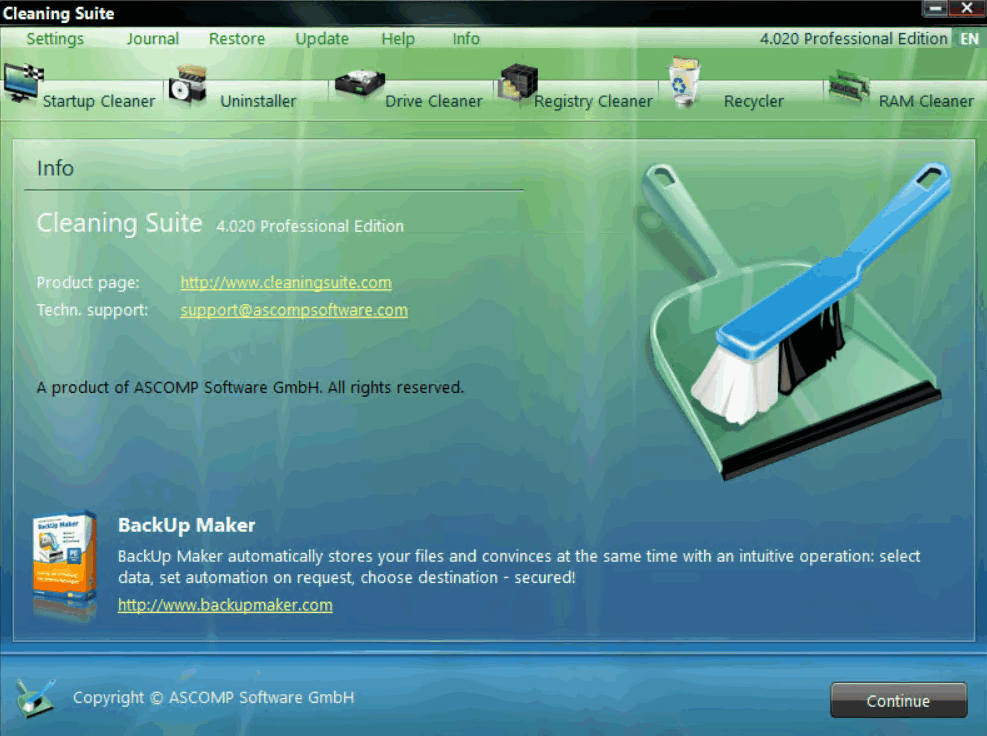Image resolution: width=987 pixels, height=736 pixels.
Task: Click the 'Techn. support:' label
Action: pyautogui.click(x=93, y=310)
